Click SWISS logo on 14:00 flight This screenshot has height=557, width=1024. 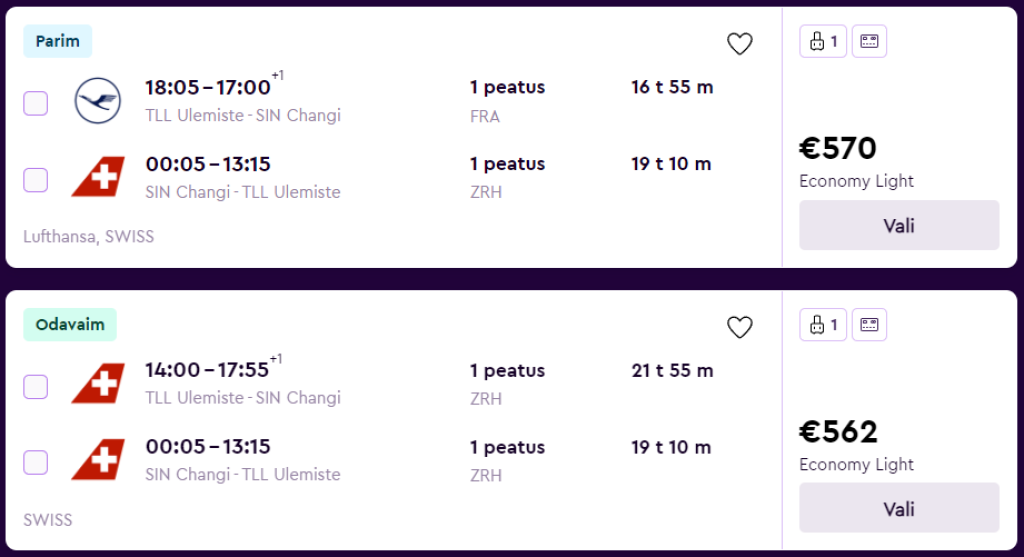(97, 383)
